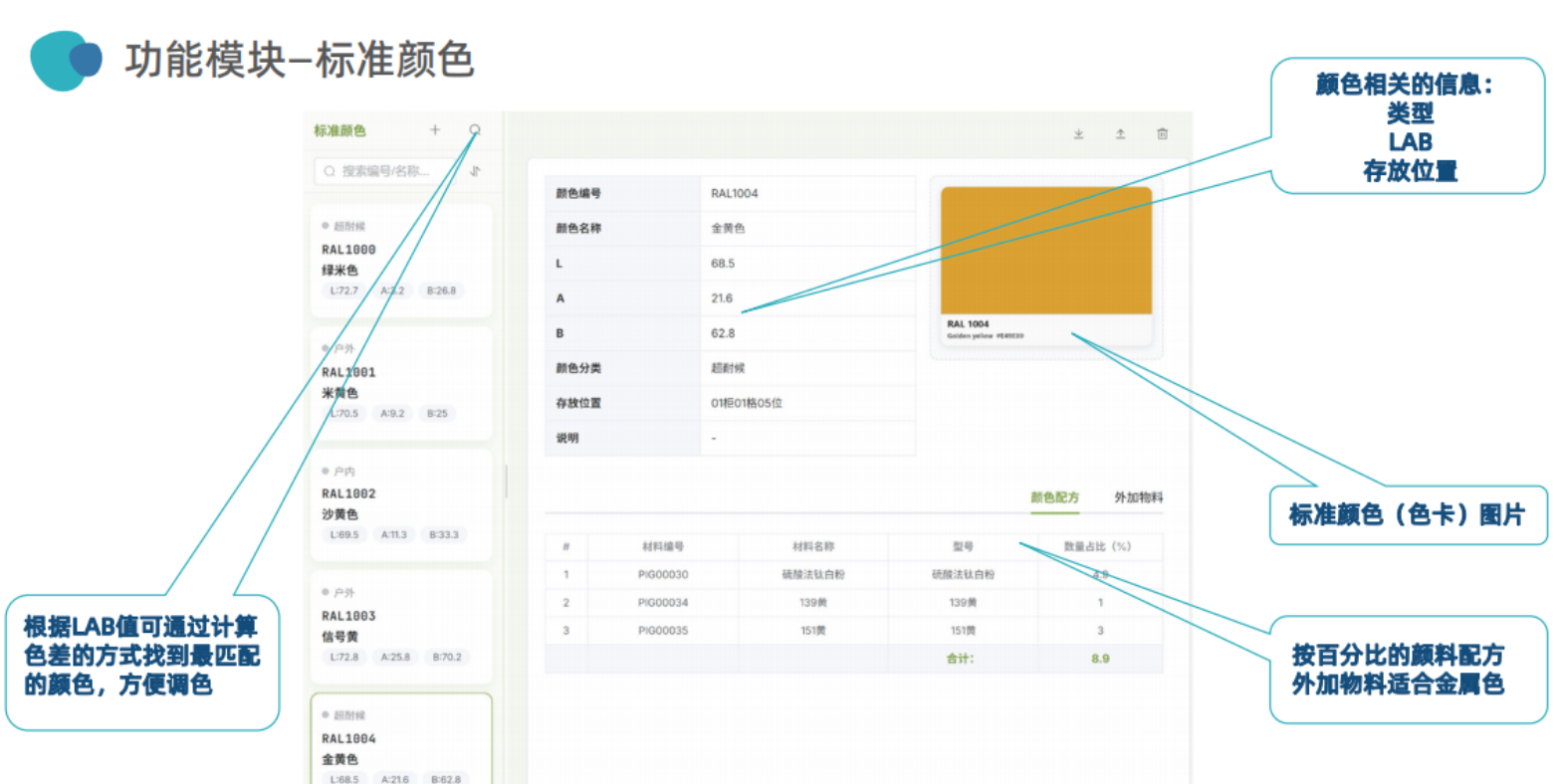1560x784 pixels.
Task: Click 151黄 in the 材料名称 column
Action: point(813,631)
